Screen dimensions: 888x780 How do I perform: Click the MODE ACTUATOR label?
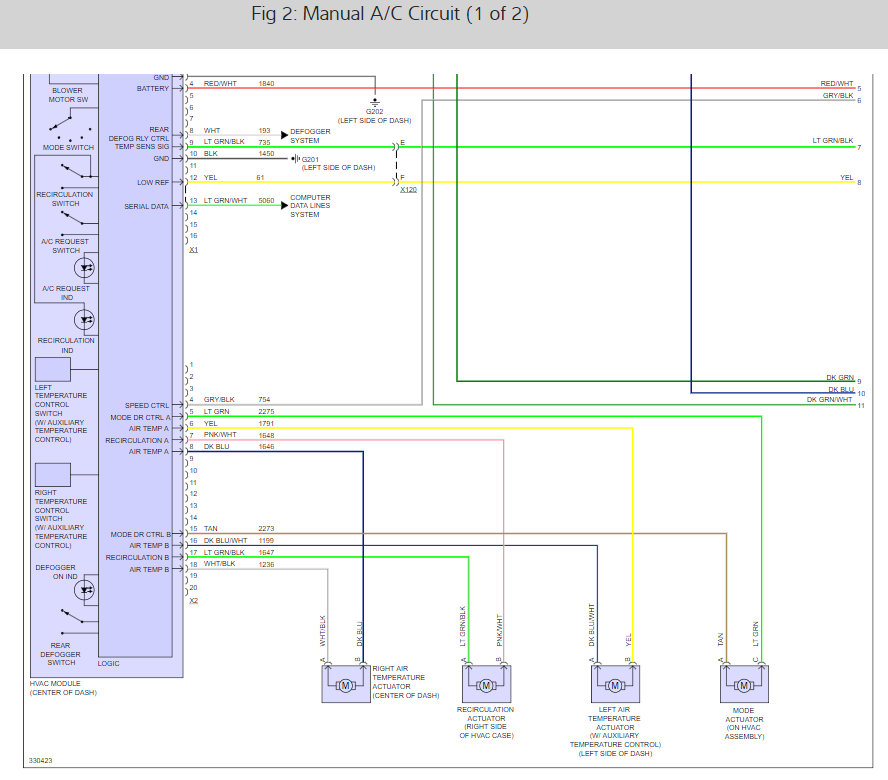pyautogui.click(x=744, y=723)
